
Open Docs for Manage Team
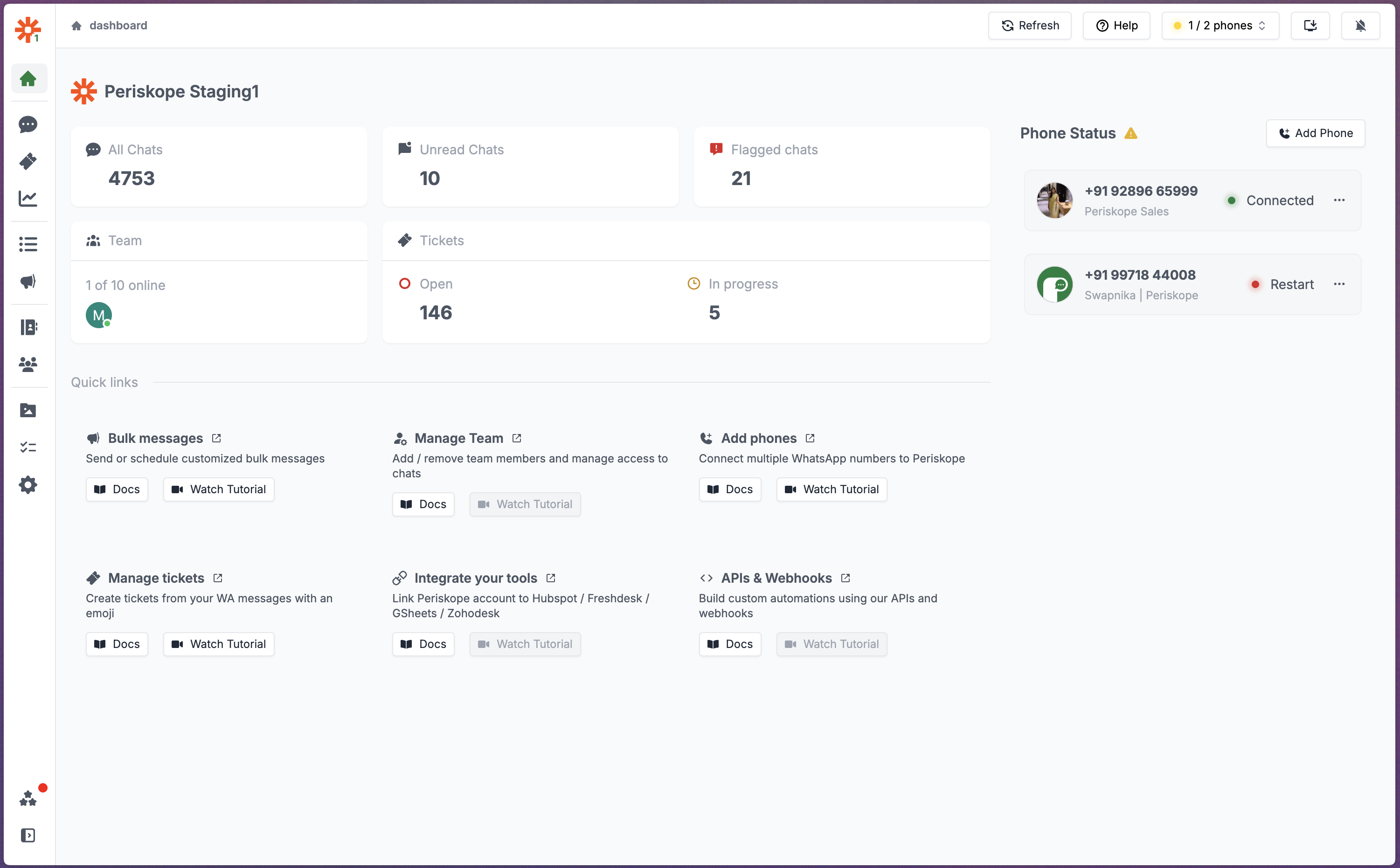(423, 504)
